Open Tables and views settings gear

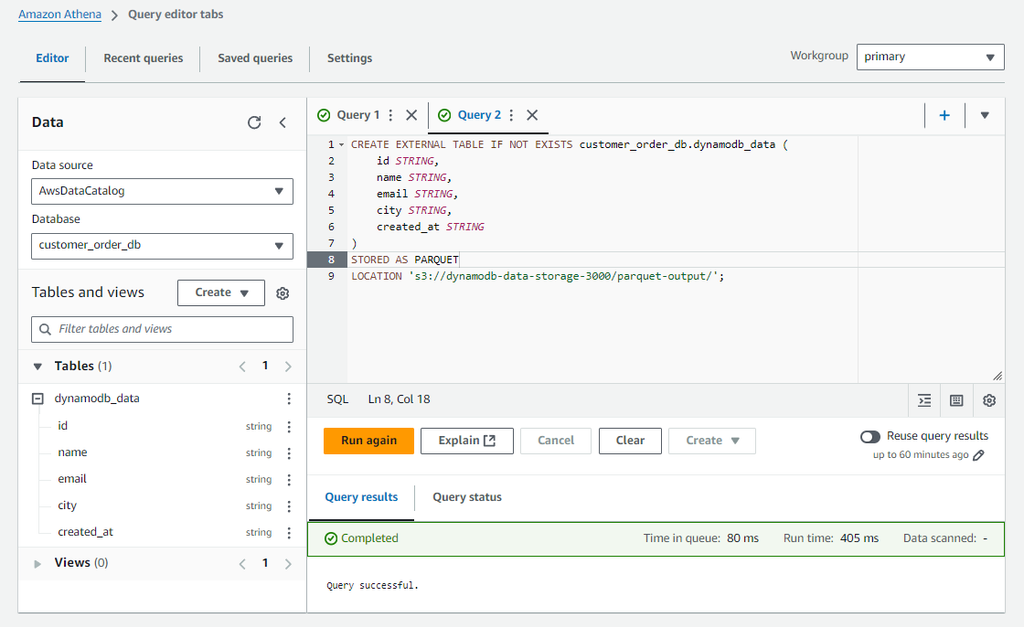click(282, 293)
